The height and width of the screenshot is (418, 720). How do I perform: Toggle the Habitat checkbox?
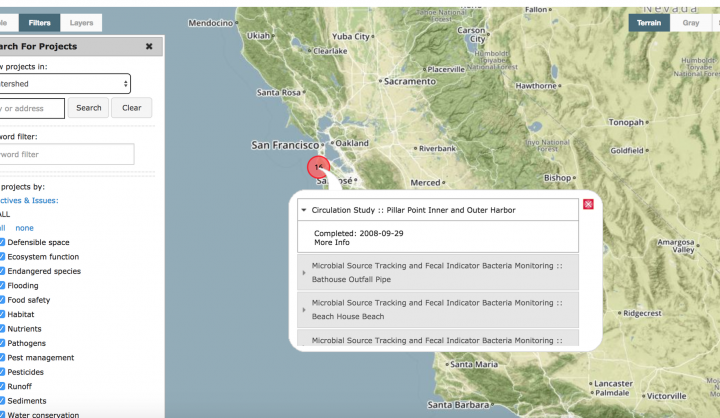click(2, 314)
